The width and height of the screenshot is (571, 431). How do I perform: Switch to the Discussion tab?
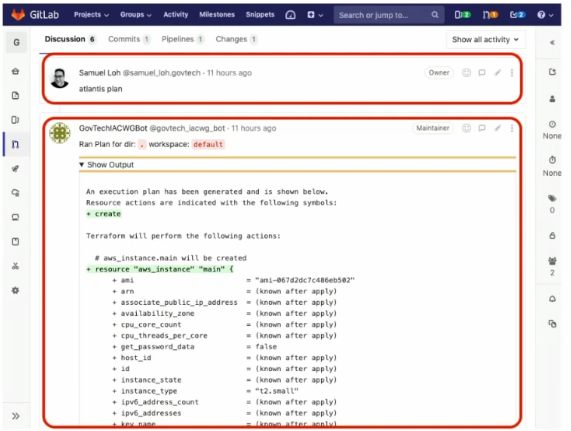click(x=70, y=39)
